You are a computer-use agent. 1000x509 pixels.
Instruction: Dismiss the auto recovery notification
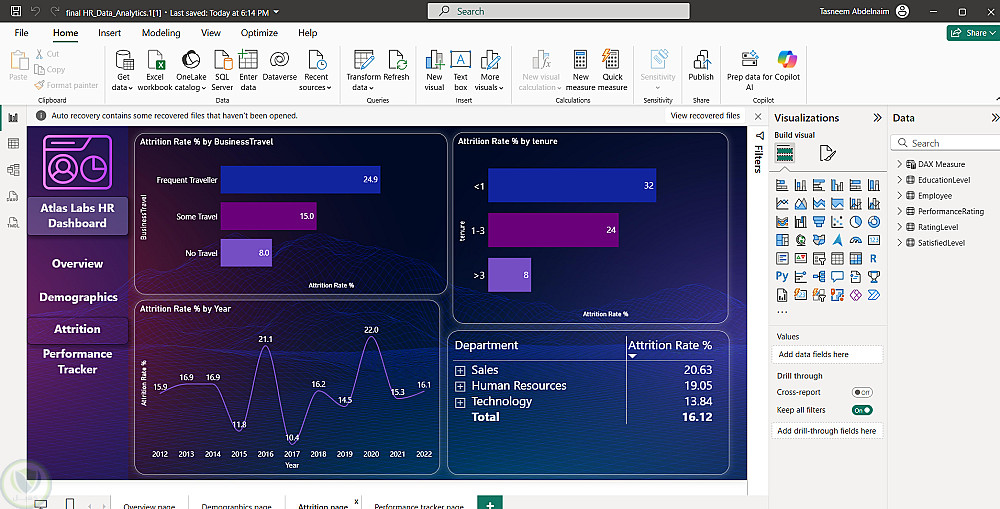click(x=758, y=116)
